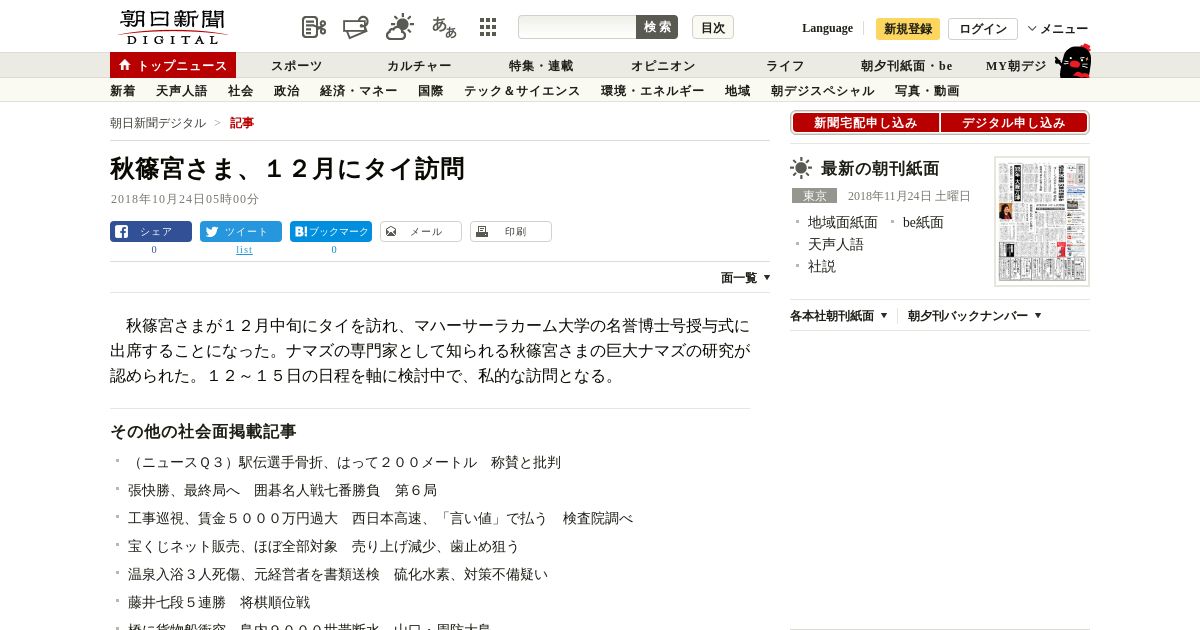1200x630 pixels.
Task: Open MY朝デジ tab
Action: click(x=1016, y=66)
